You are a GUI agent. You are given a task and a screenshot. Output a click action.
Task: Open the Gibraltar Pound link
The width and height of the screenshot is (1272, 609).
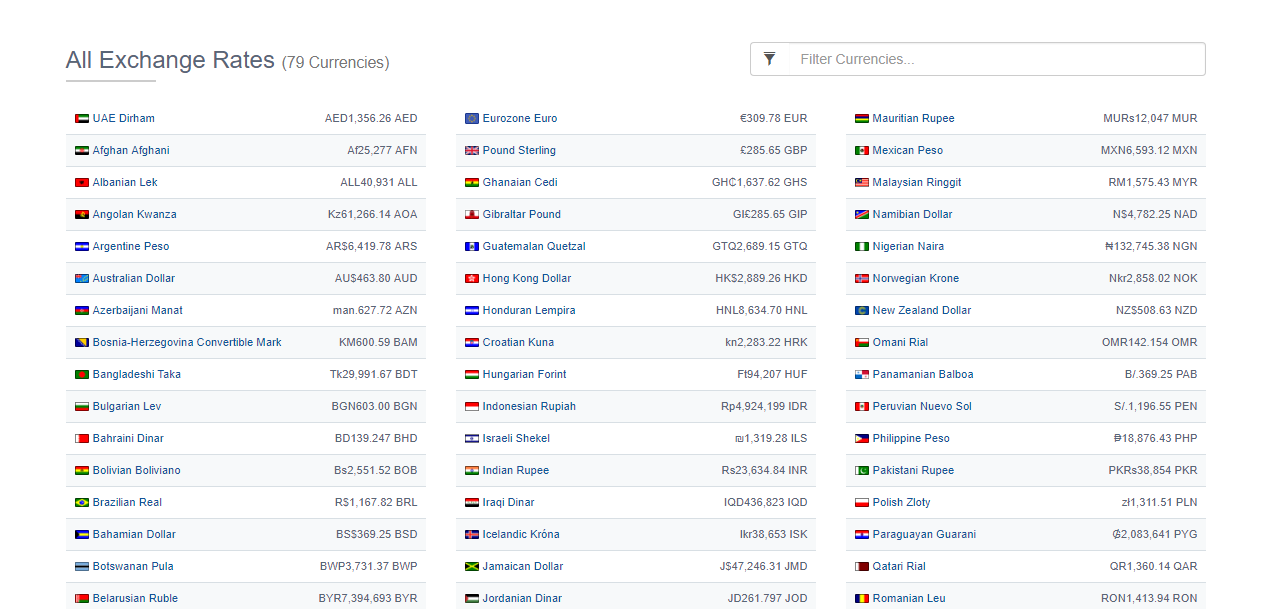pyautogui.click(x=522, y=214)
